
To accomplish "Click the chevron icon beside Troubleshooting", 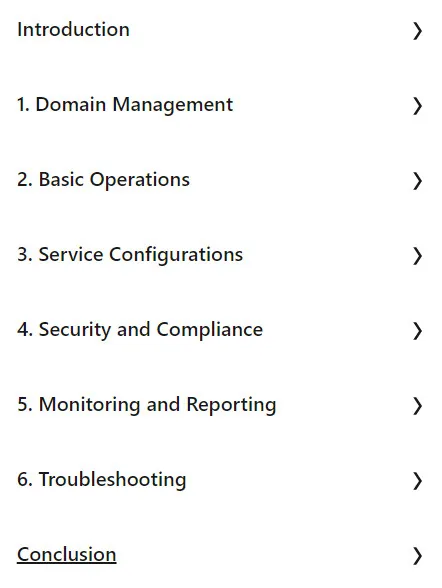I will 417,481.
